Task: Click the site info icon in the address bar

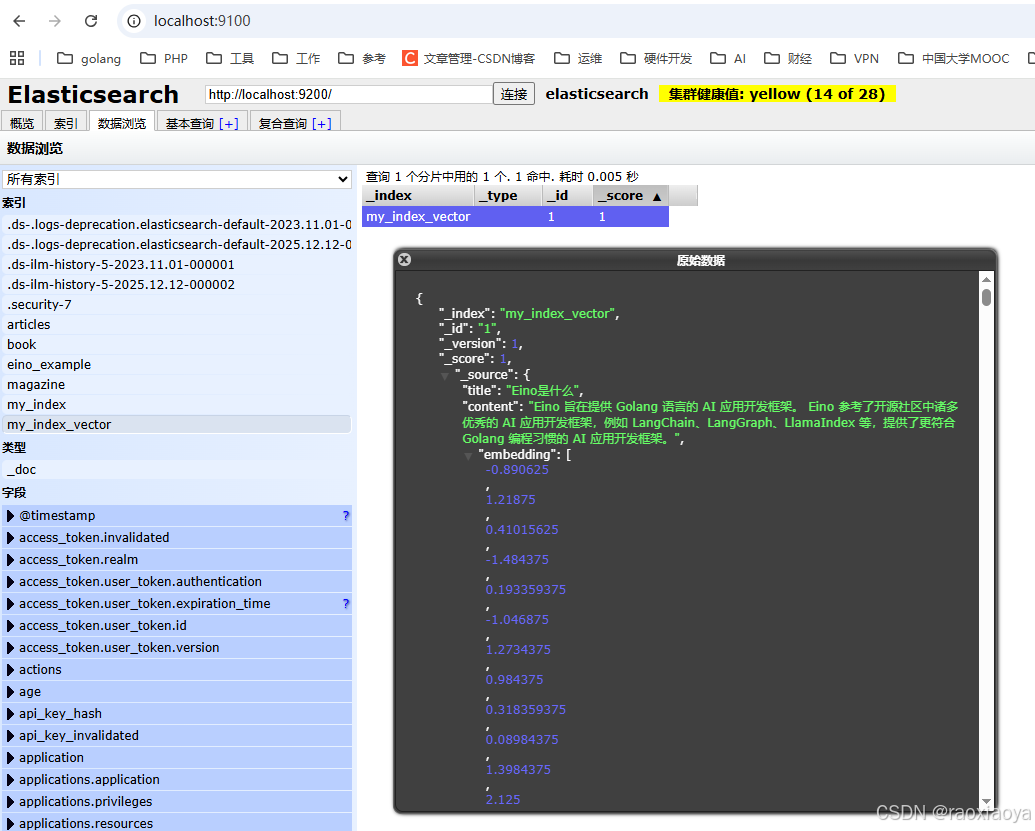Action: click(134, 21)
